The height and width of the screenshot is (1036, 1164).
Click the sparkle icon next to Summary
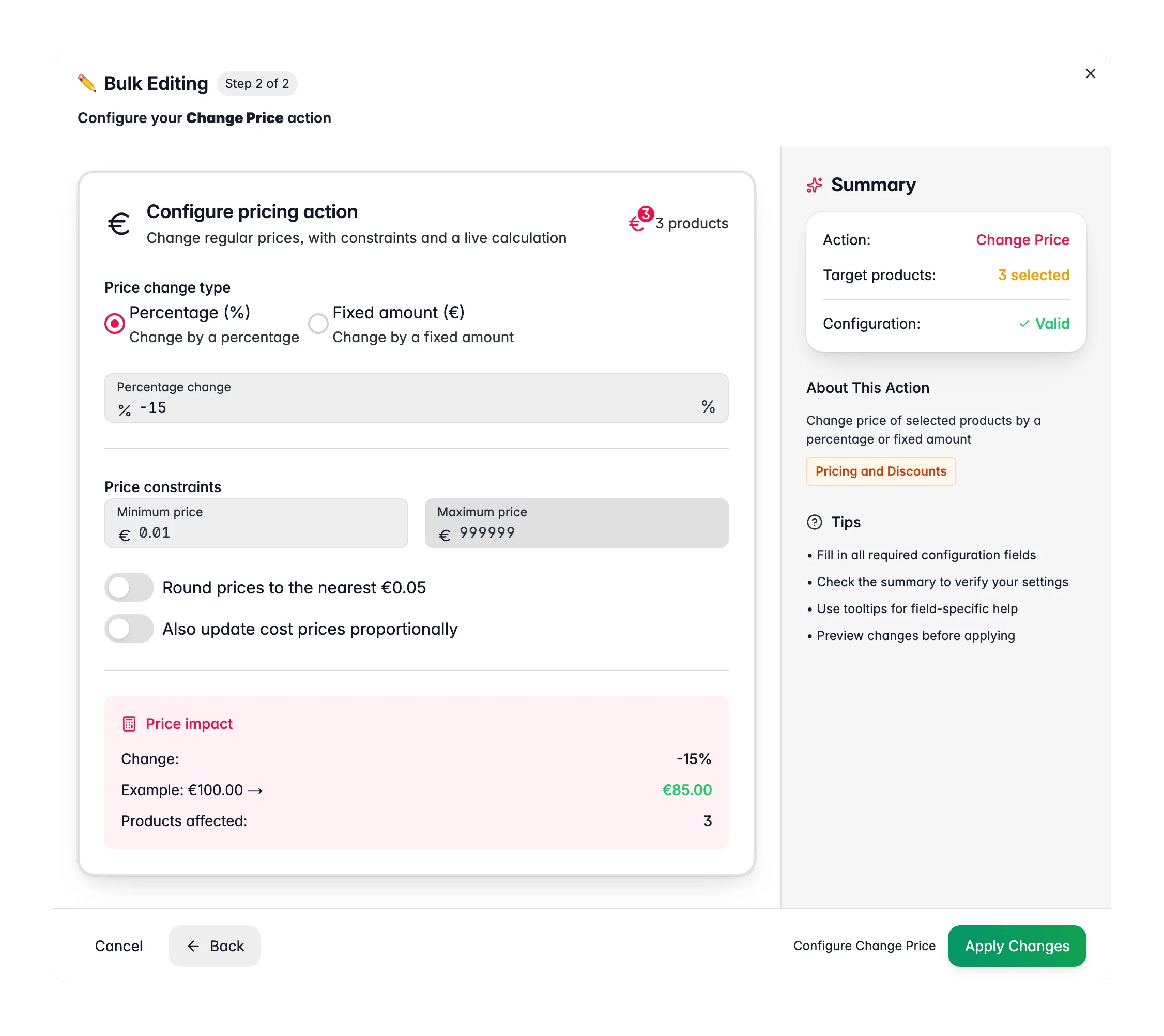[815, 185]
